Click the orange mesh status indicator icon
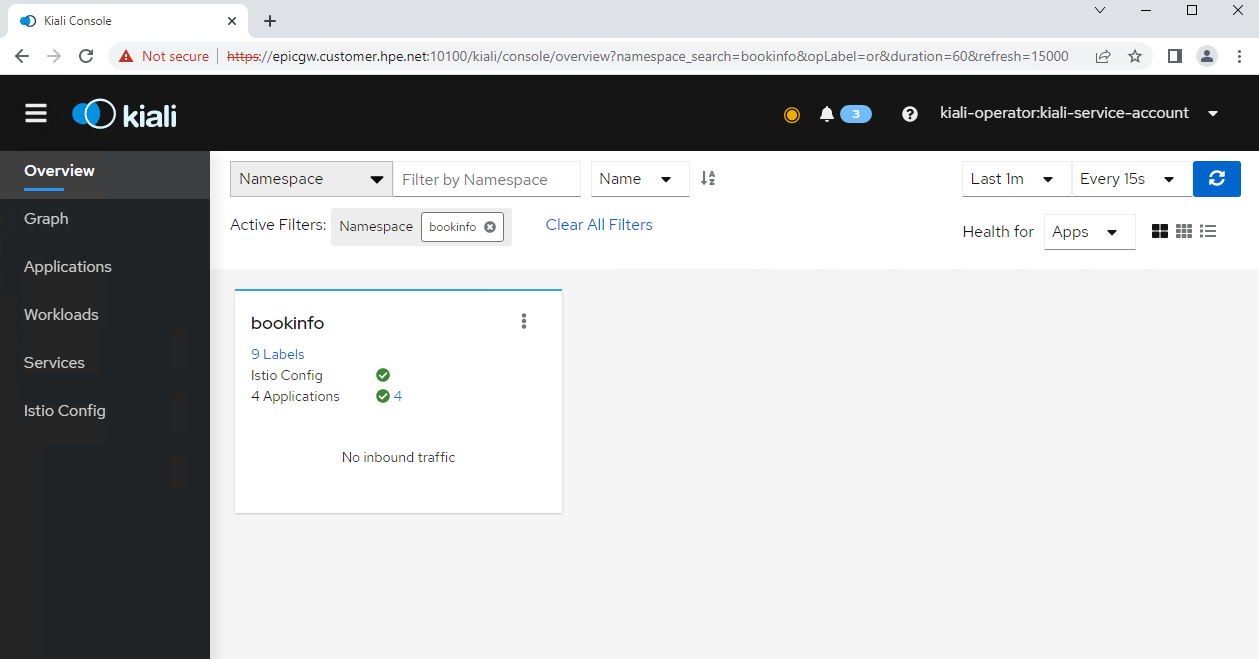Image resolution: width=1259 pixels, height=659 pixels. (792, 114)
